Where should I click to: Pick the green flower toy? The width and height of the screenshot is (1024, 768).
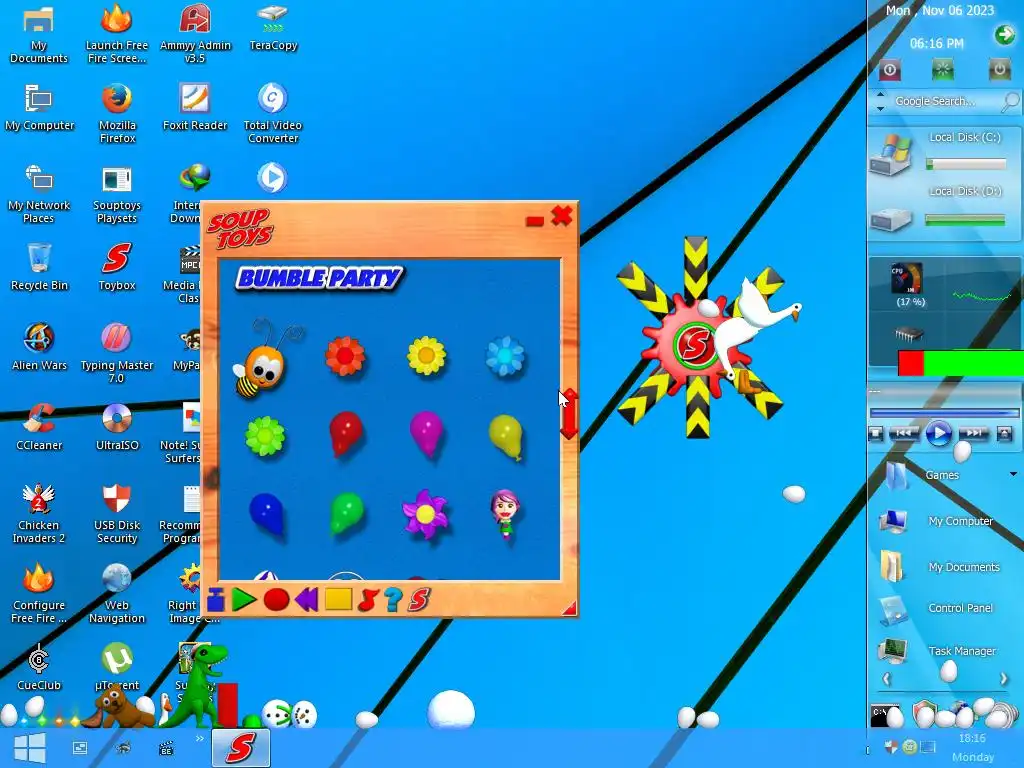click(265, 436)
